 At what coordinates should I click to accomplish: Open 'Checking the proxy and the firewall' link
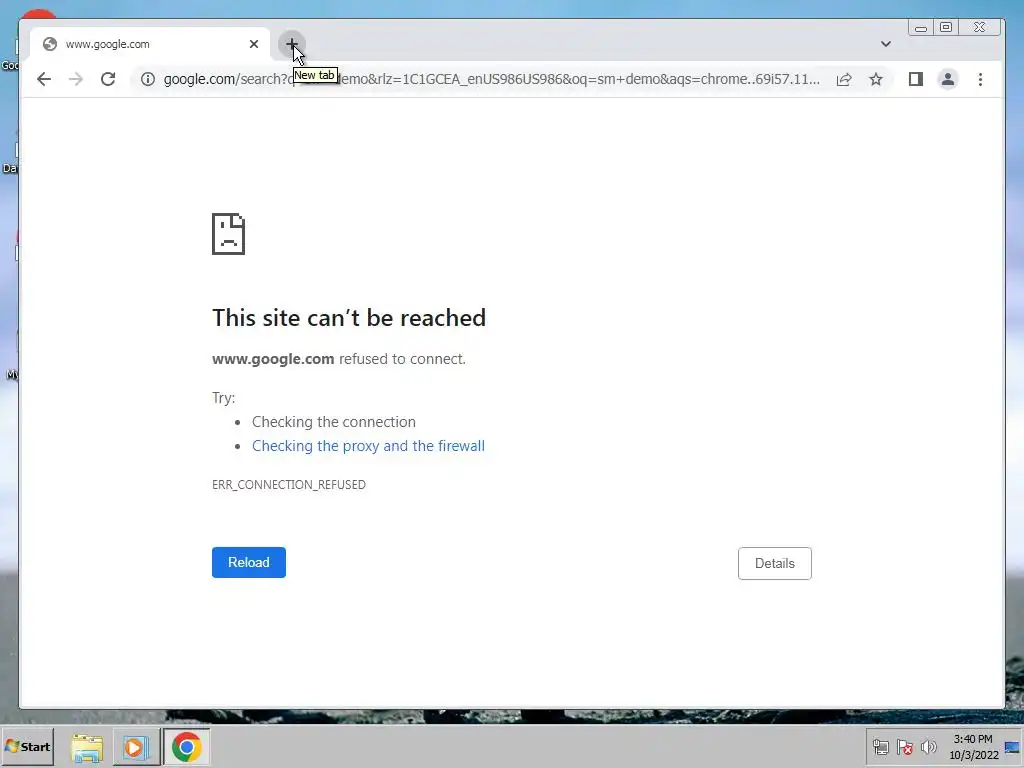point(368,445)
